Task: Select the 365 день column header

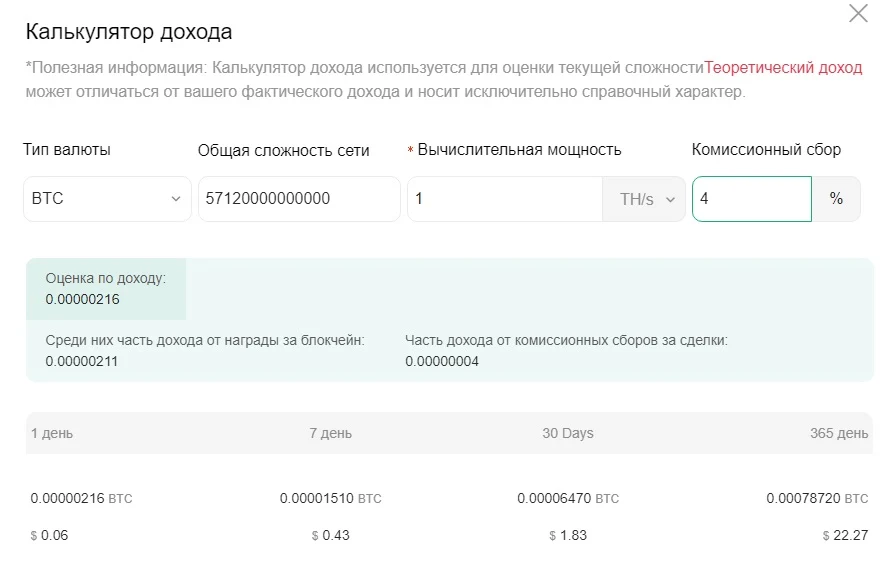Action: [x=839, y=433]
